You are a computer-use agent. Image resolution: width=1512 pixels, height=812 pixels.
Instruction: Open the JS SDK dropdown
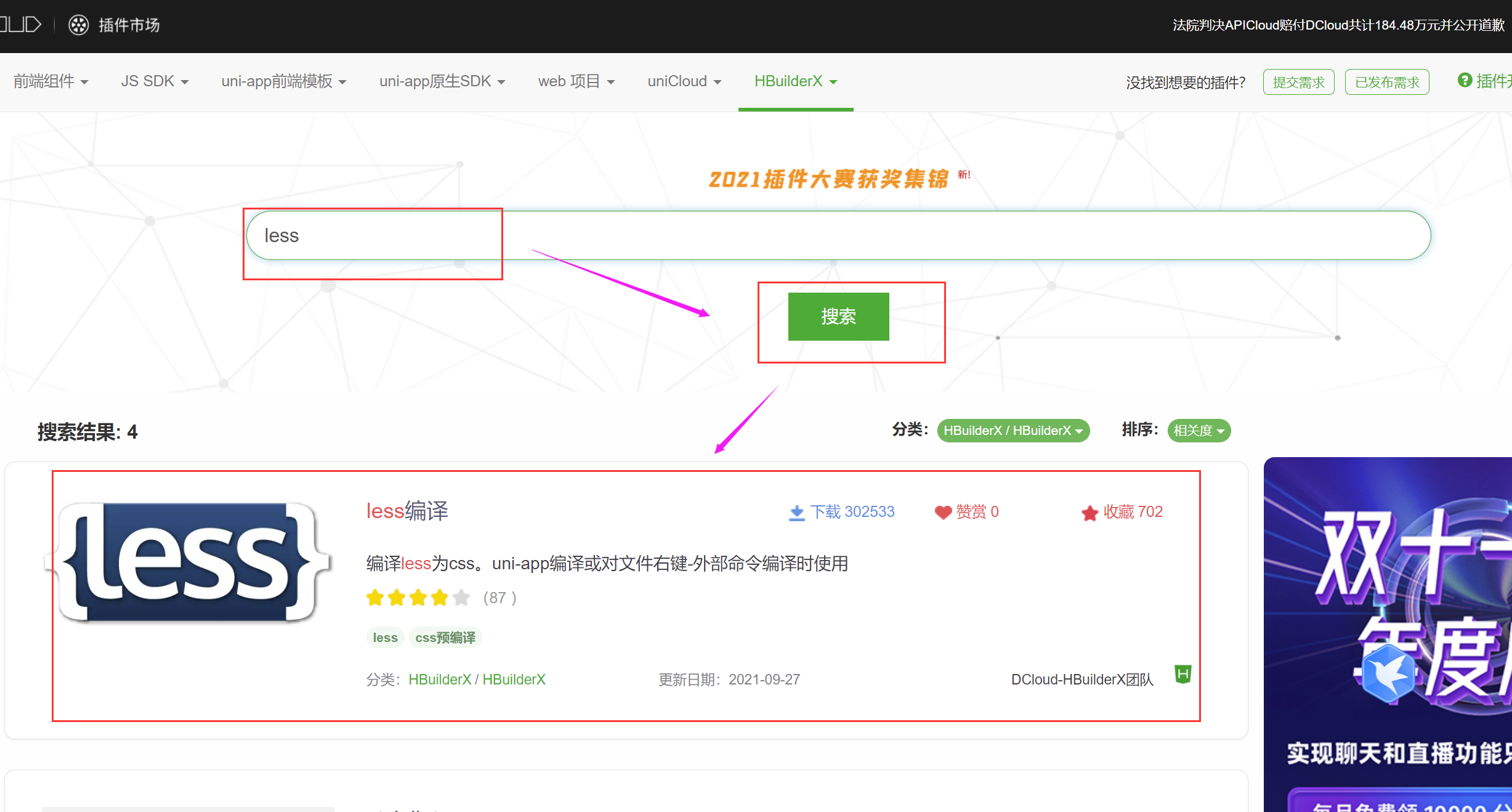155,81
